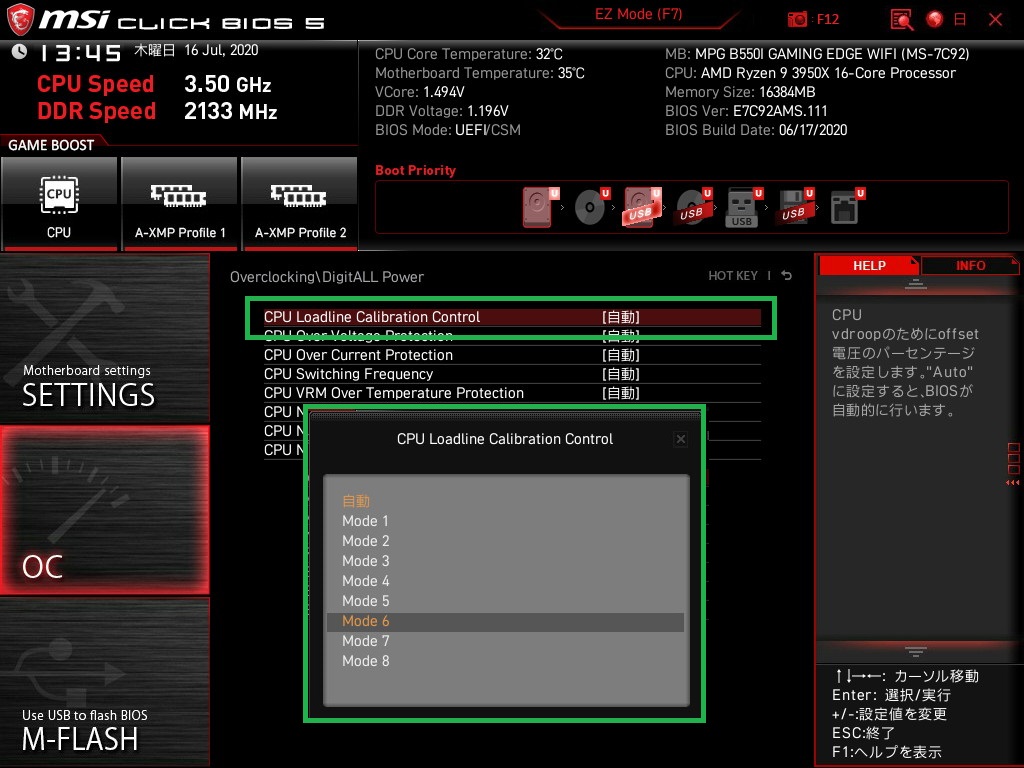Click the 日 icon next to the globe
Viewport: 1024px width, 768px height.
(960, 20)
